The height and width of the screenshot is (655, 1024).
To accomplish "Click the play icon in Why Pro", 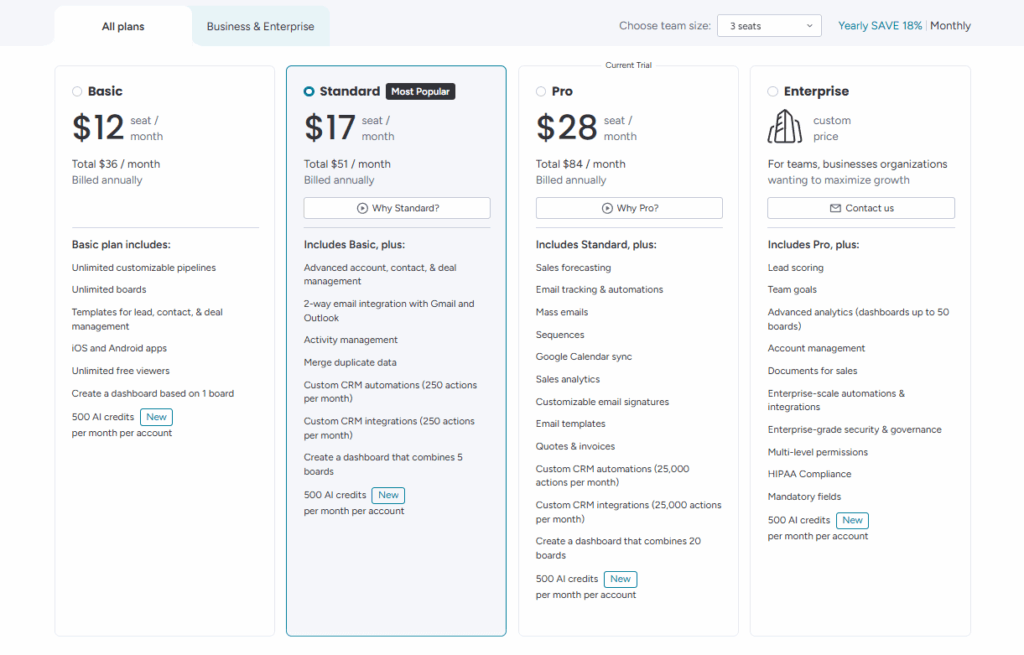I will pos(607,208).
